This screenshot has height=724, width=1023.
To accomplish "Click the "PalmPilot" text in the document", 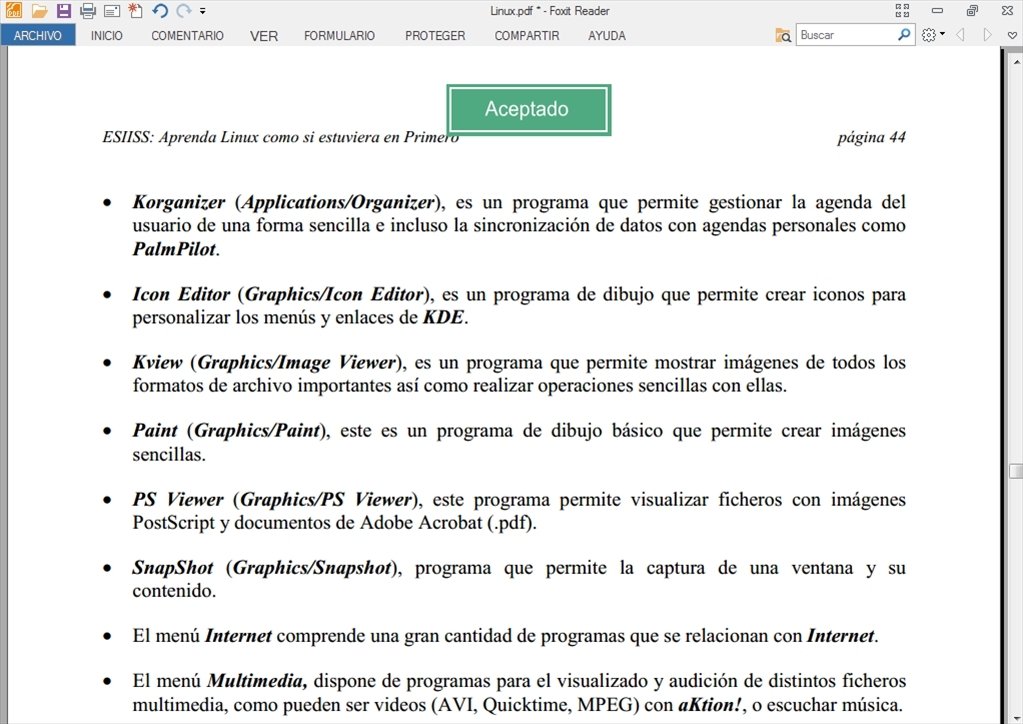I will pos(174,249).
